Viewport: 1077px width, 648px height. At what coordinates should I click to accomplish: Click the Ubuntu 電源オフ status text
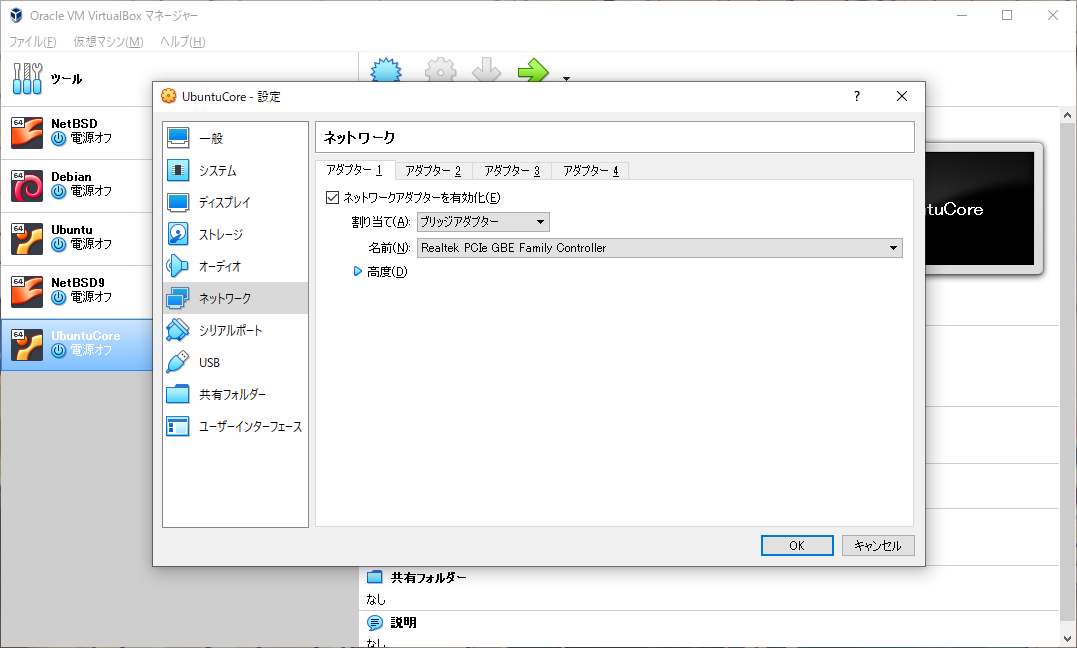pos(91,244)
